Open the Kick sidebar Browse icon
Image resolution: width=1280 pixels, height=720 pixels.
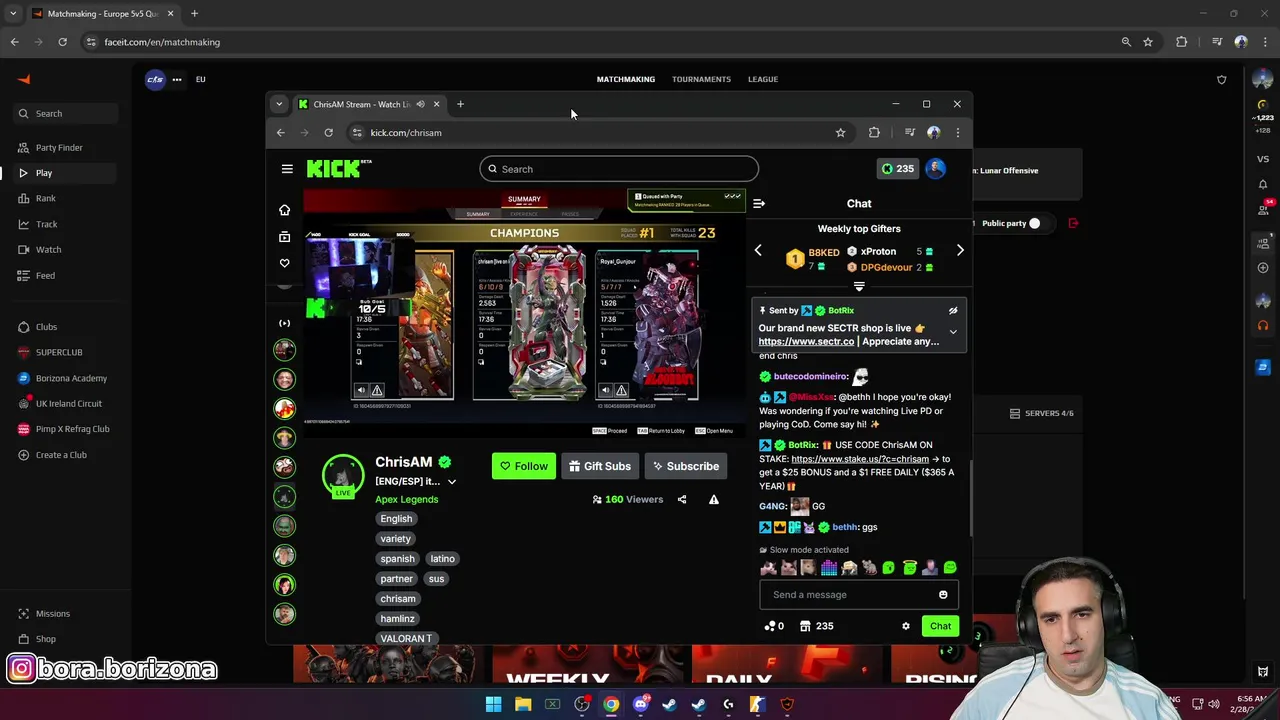coord(284,237)
